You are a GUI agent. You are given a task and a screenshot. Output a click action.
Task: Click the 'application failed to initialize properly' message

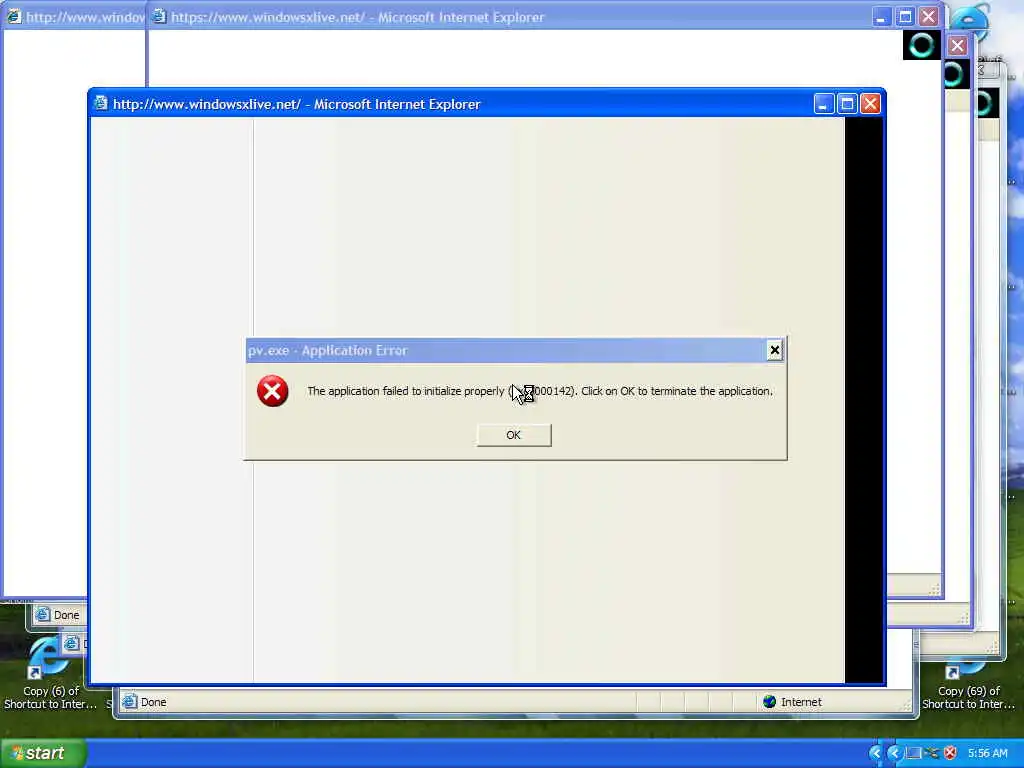click(539, 391)
